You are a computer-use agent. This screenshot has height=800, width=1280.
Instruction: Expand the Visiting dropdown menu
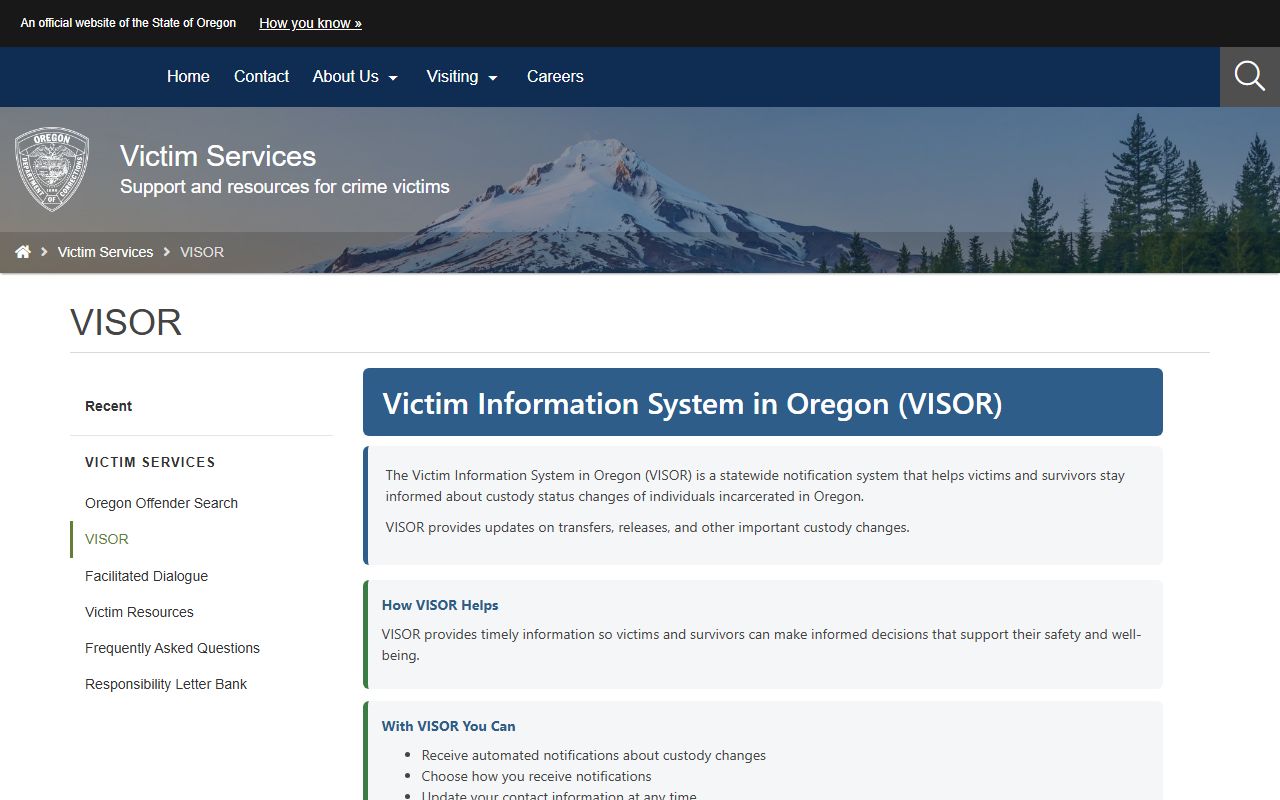tap(462, 76)
